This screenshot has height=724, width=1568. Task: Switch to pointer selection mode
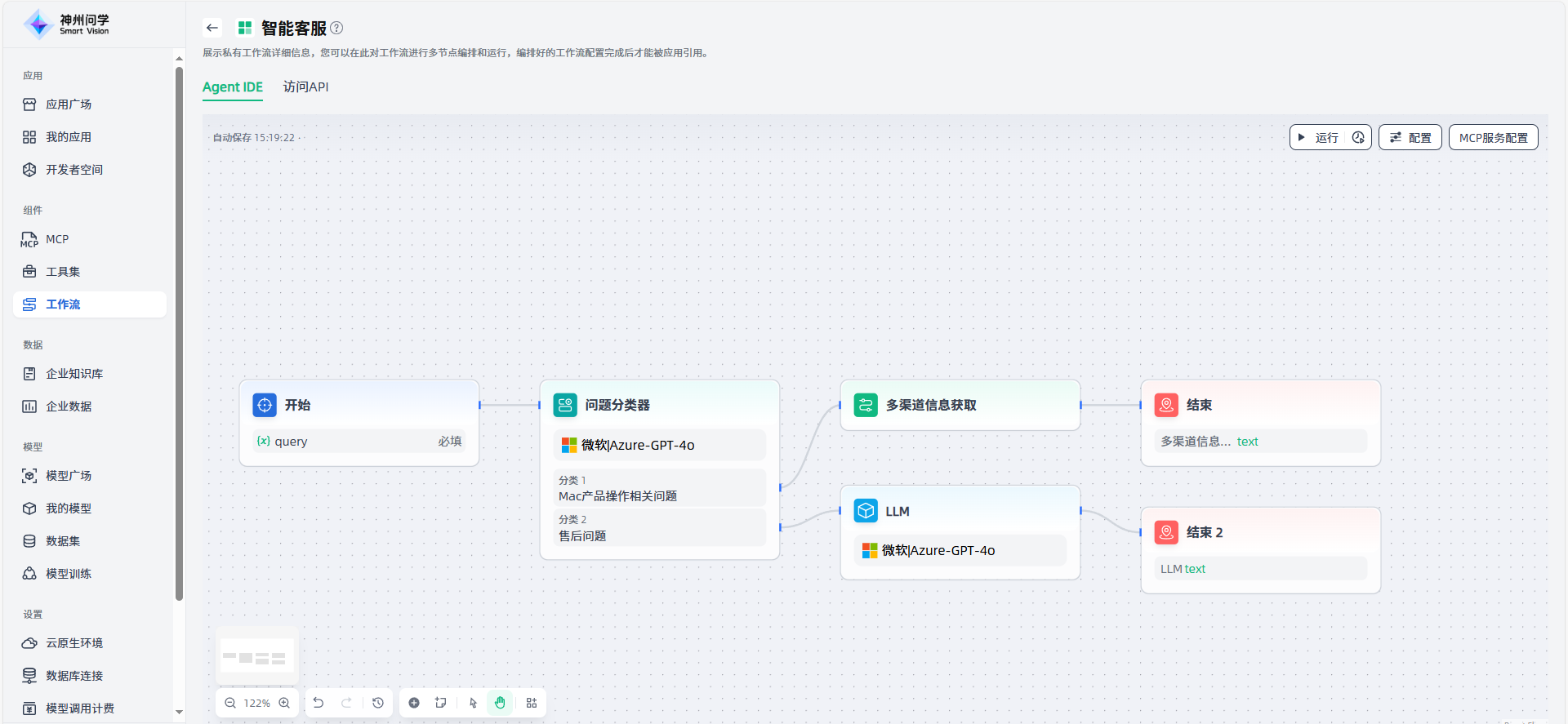[x=473, y=703]
